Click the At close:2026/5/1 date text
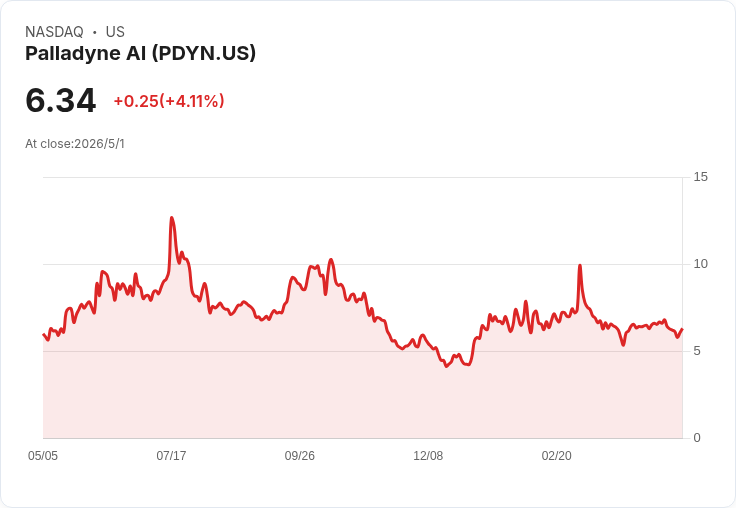The height and width of the screenshot is (508, 736). 75,144
